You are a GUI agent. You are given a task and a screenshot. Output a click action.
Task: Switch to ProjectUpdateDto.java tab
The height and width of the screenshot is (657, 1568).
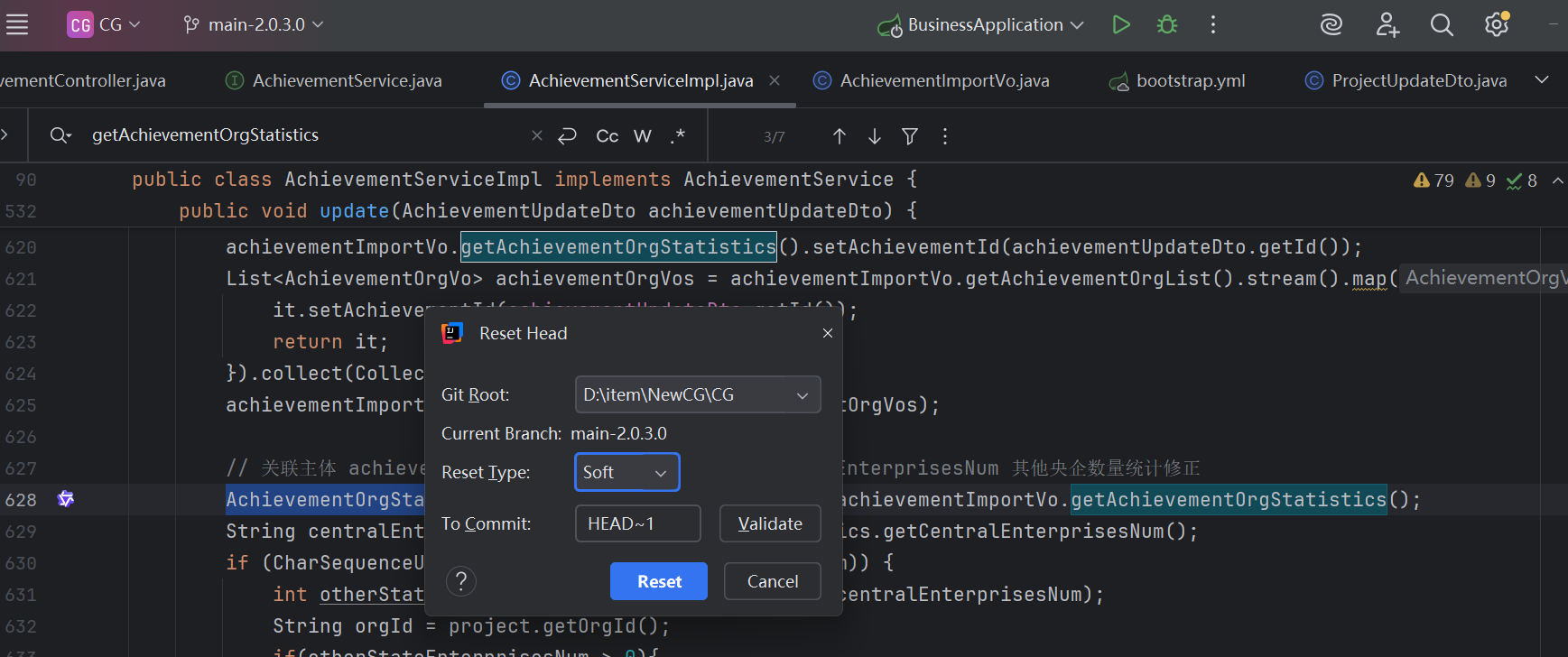(1406, 81)
